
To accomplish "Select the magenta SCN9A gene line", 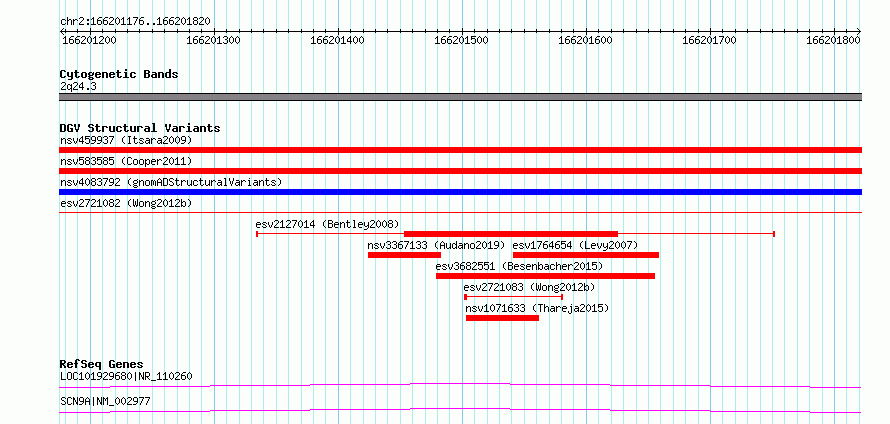I will coord(460,410).
